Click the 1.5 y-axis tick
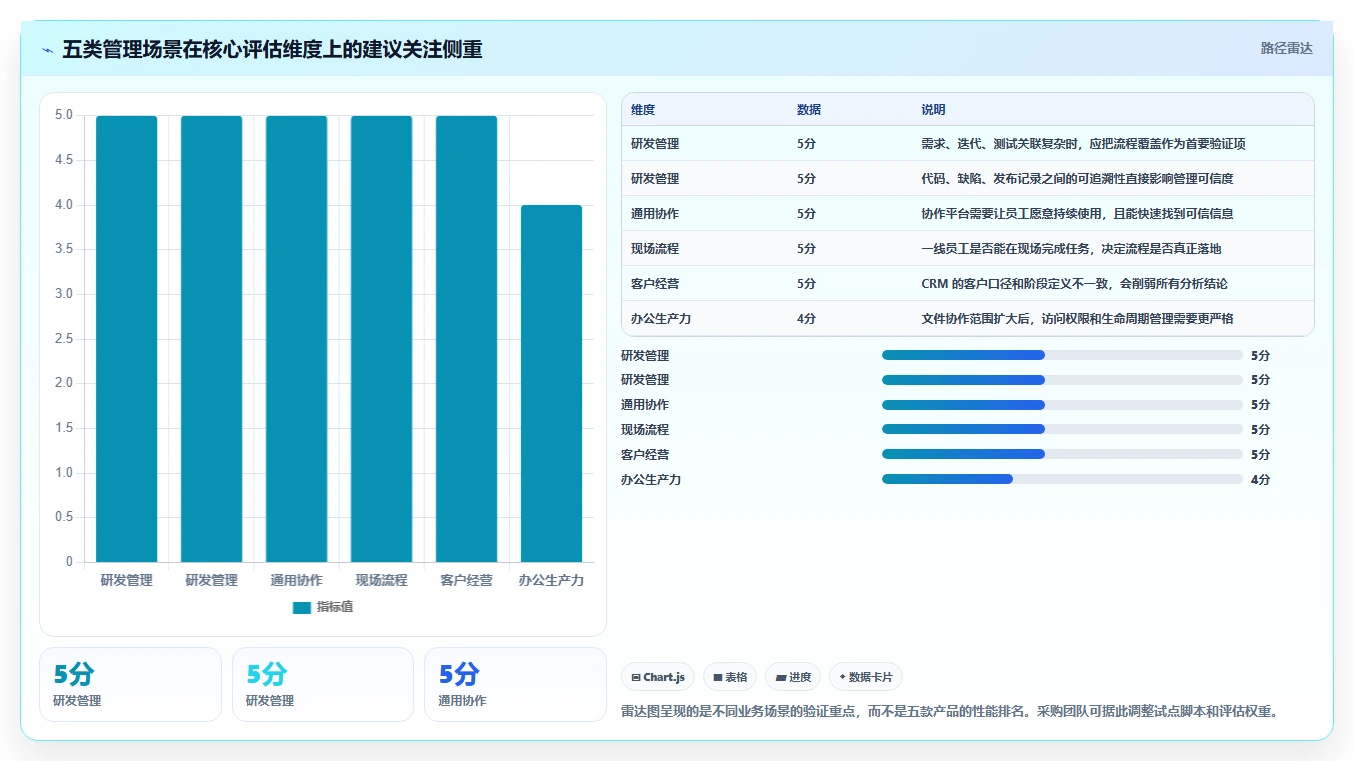 64,428
